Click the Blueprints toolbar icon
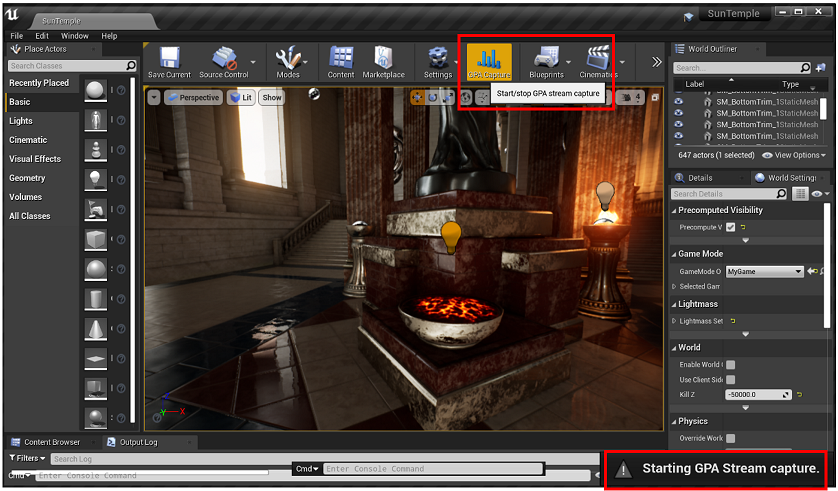The width and height of the screenshot is (838, 491). 546,62
